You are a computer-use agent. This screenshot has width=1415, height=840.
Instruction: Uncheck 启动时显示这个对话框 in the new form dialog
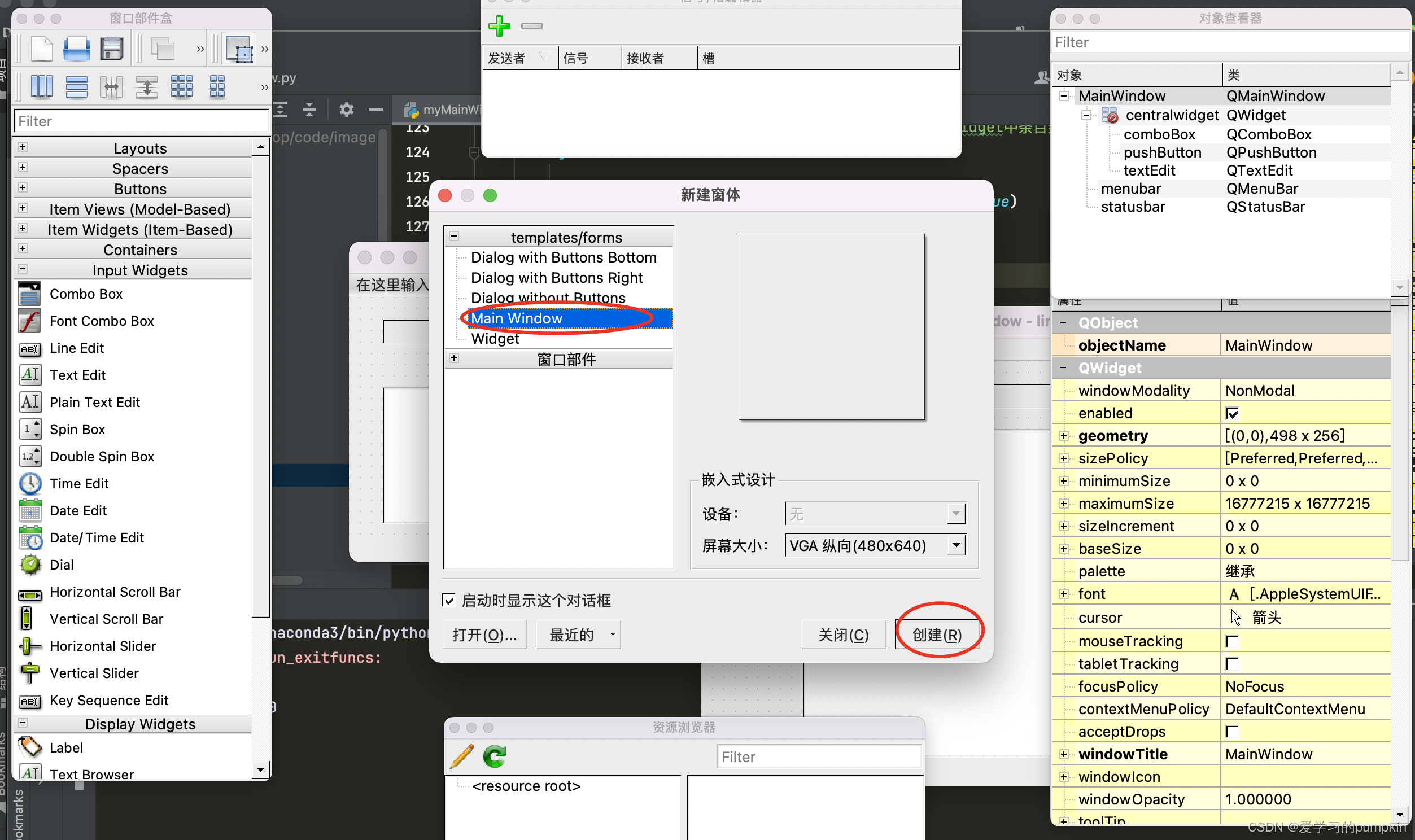[x=449, y=601]
